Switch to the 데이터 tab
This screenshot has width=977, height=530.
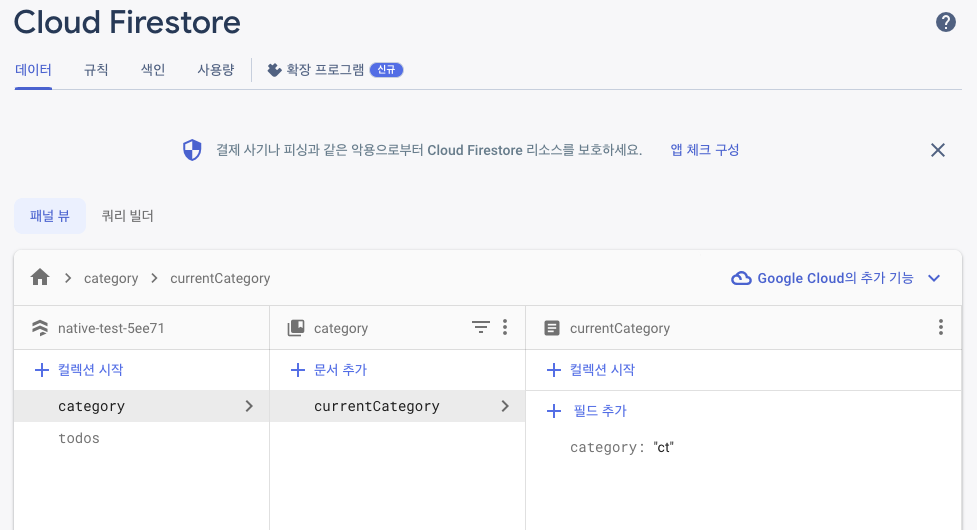[33, 70]
